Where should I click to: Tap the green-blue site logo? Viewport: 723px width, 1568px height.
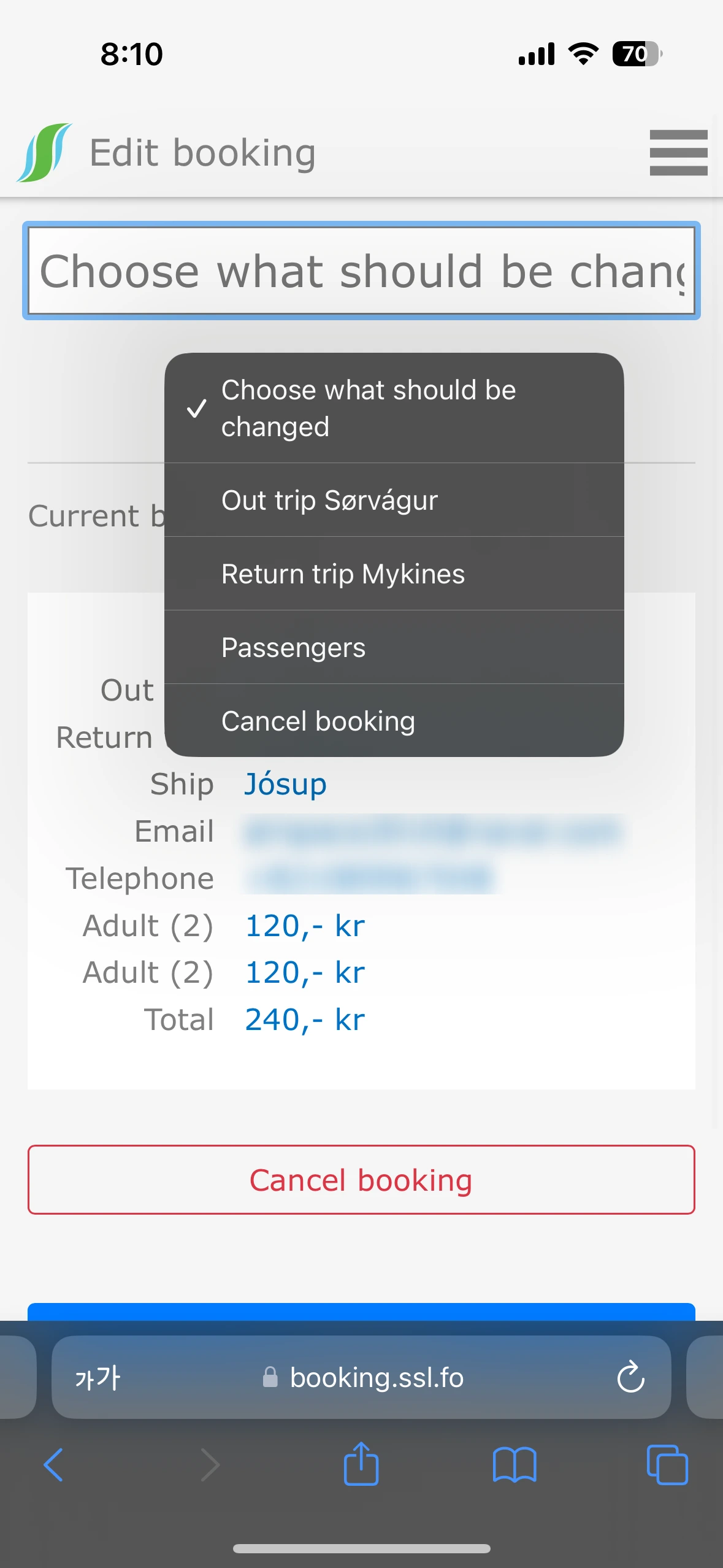(44, 153)
